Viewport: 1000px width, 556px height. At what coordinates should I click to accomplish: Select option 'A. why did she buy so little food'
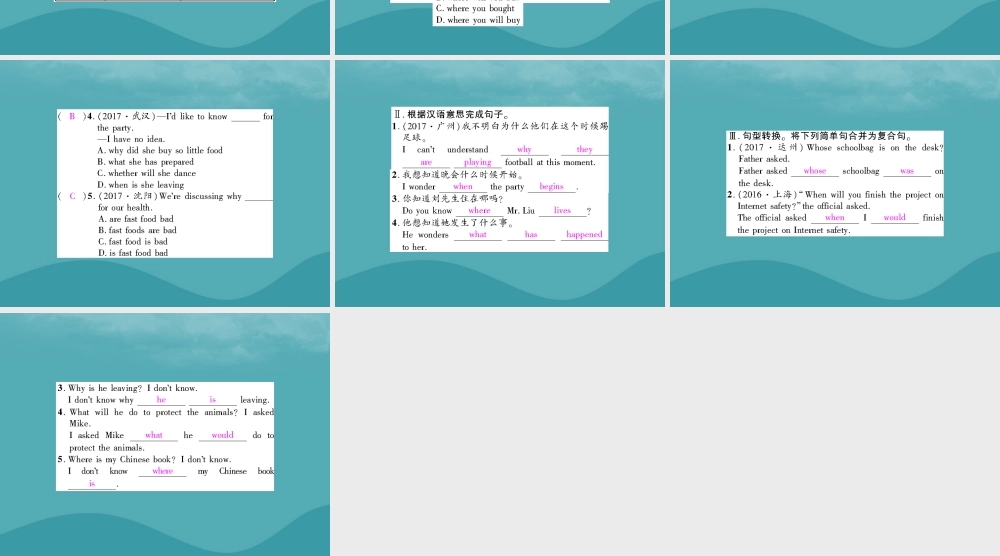[159, 151]
